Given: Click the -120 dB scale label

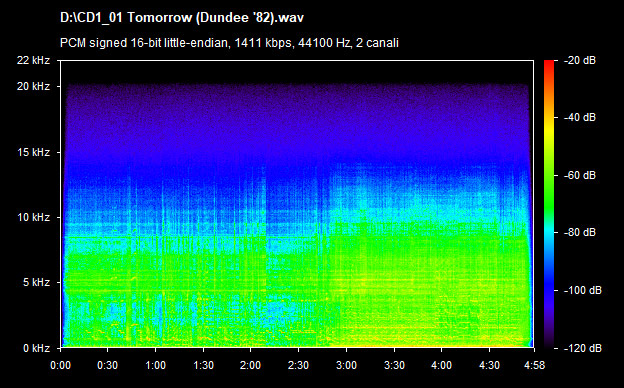Looking at the screenshot, I should click(x=582, y=348).
